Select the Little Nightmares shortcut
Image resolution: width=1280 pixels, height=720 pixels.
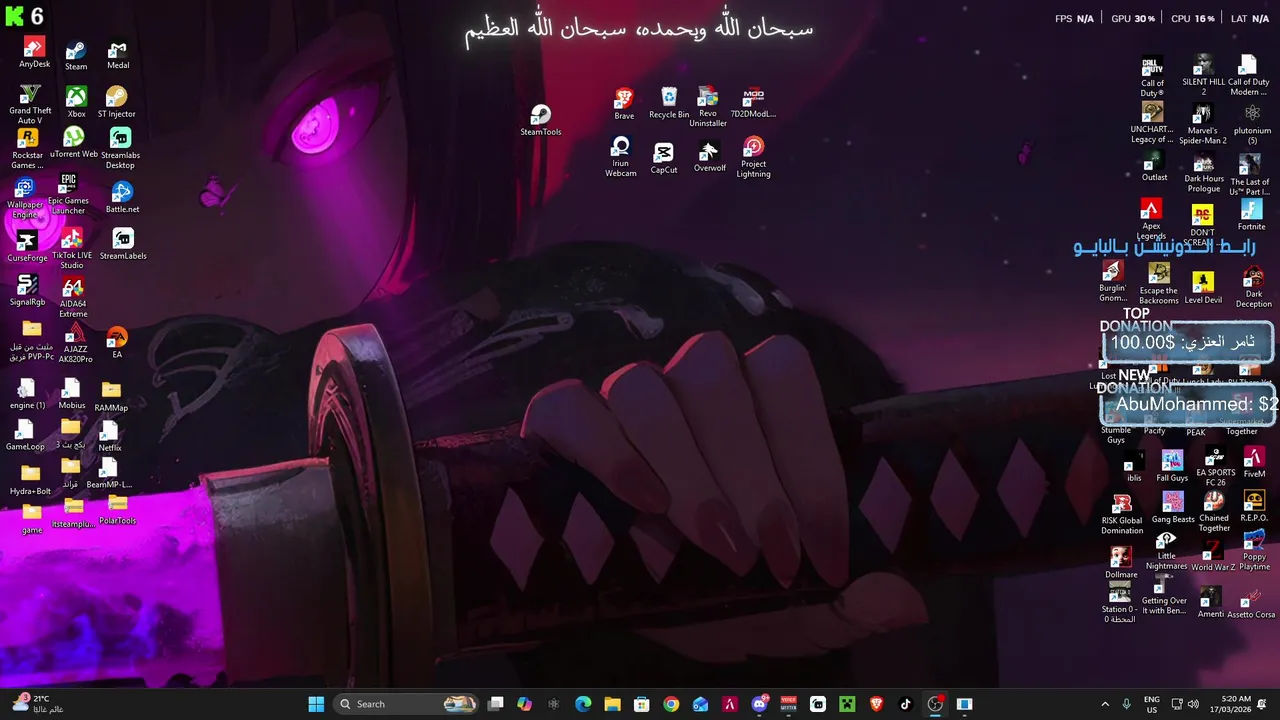(x=1166, y=551)
